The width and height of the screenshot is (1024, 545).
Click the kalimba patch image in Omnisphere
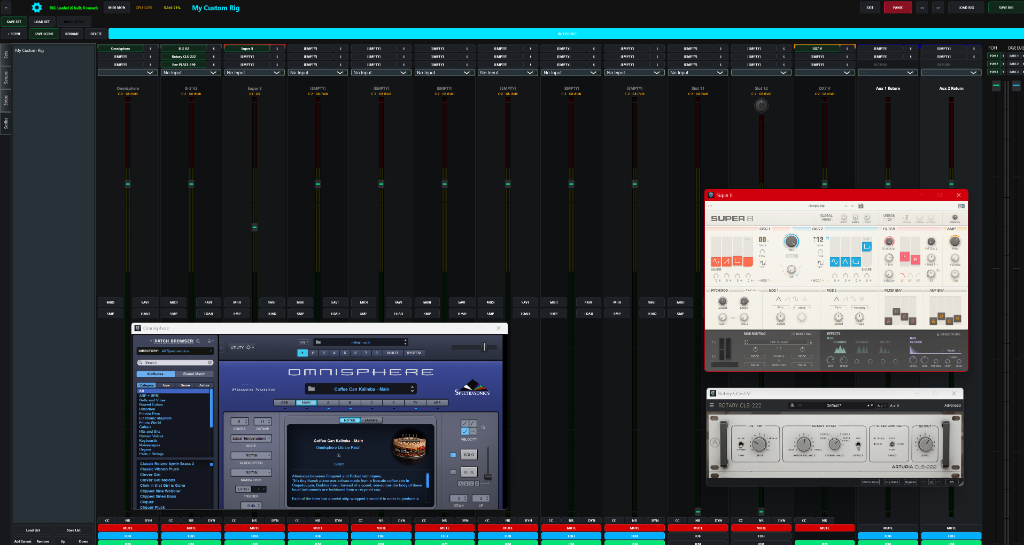coord(409,447)
